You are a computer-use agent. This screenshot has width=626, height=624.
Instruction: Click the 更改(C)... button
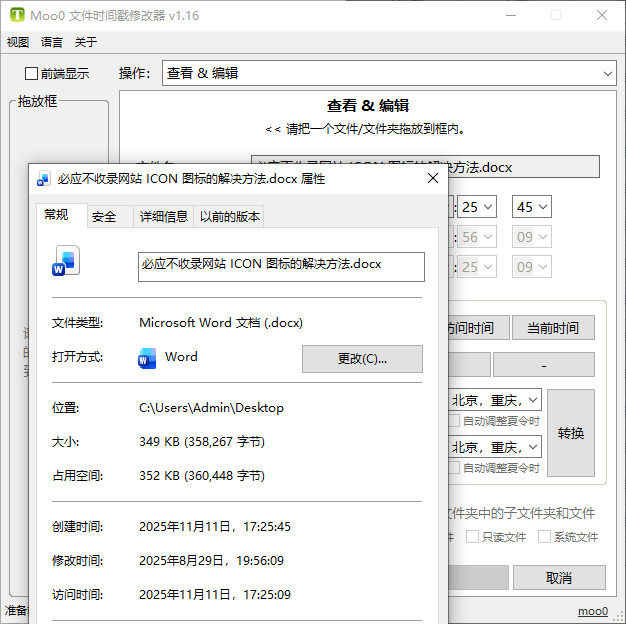pos(362,359)
